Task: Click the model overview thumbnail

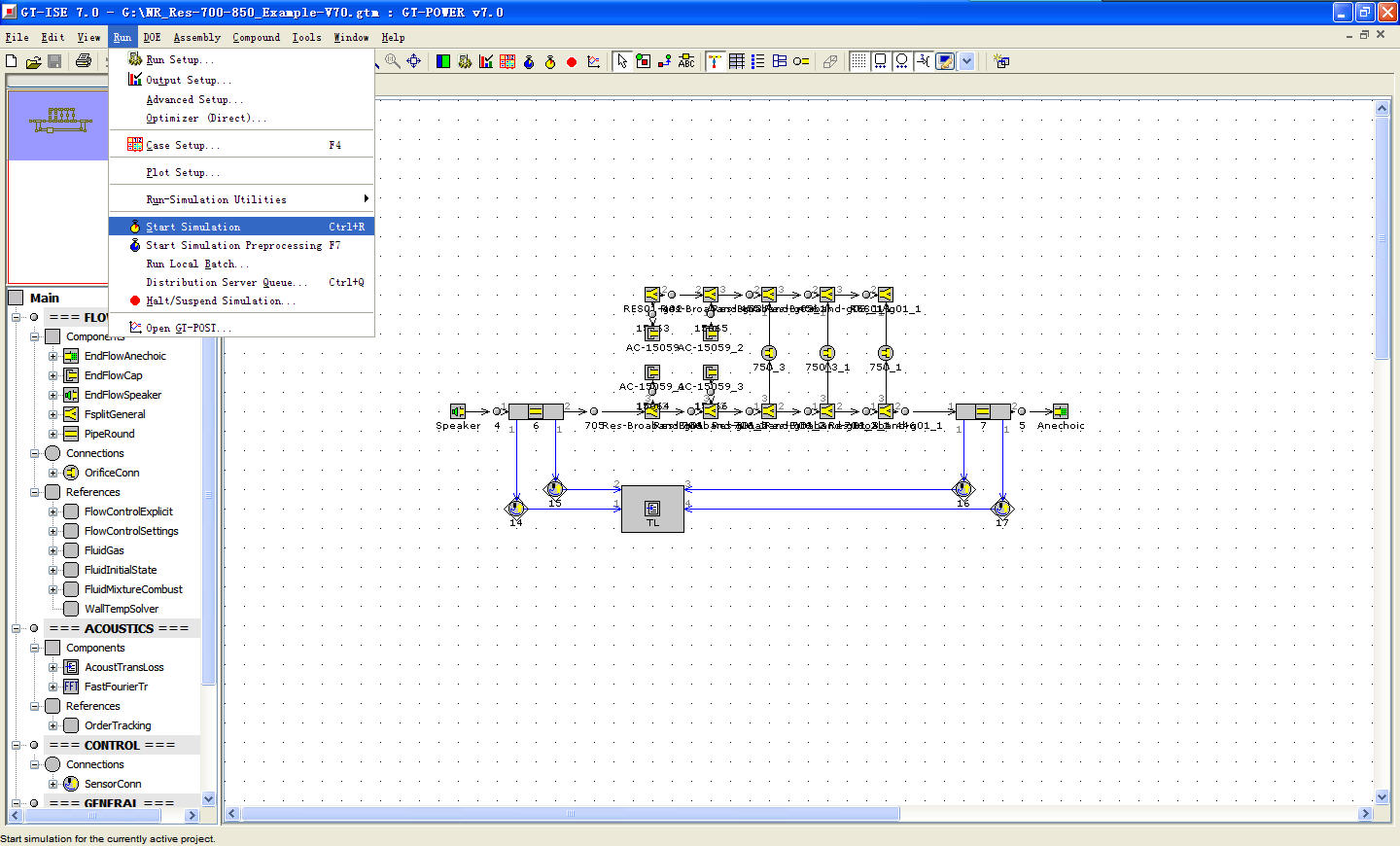Action: pyautogui.click(x=59, y=124)
